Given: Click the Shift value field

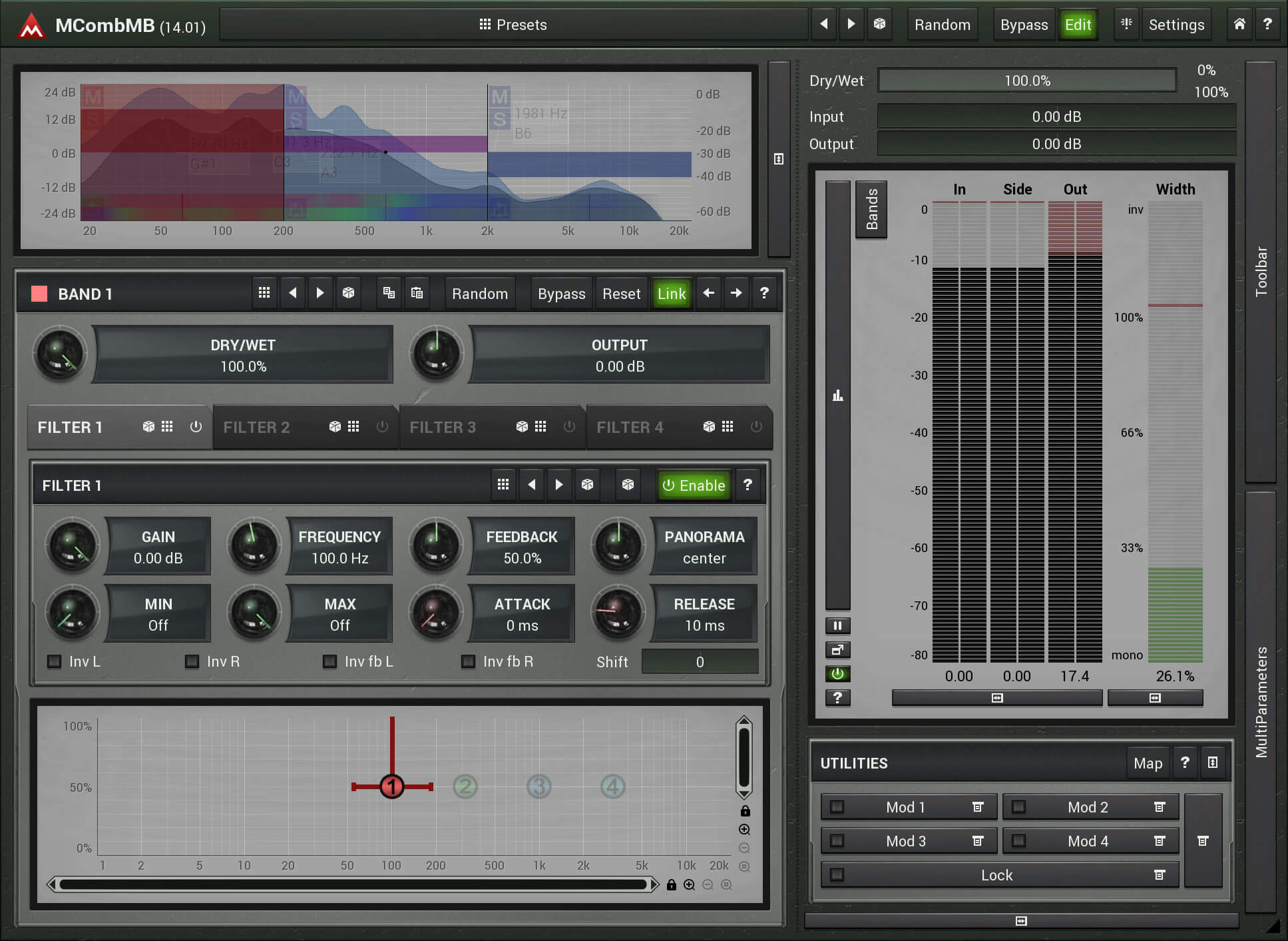Looking at the screenshot, I should (x=700, y=662).
